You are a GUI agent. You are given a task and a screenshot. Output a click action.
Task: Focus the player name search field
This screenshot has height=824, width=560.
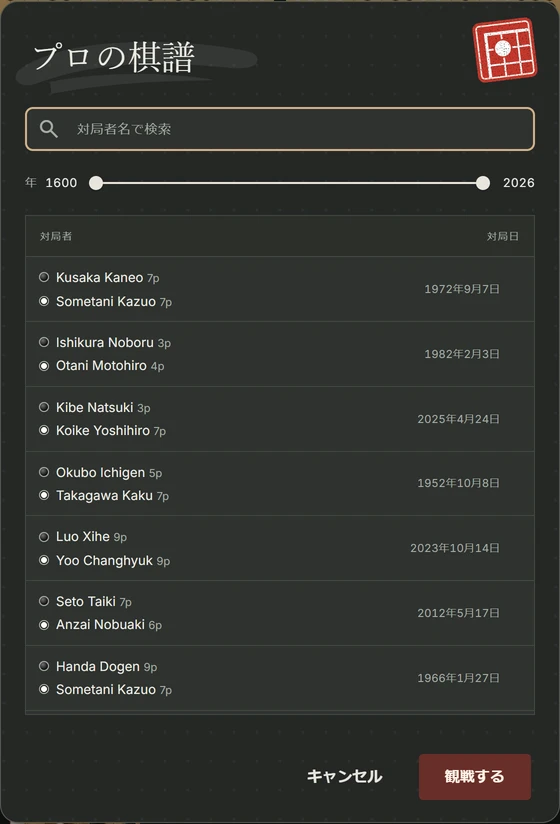280,129
